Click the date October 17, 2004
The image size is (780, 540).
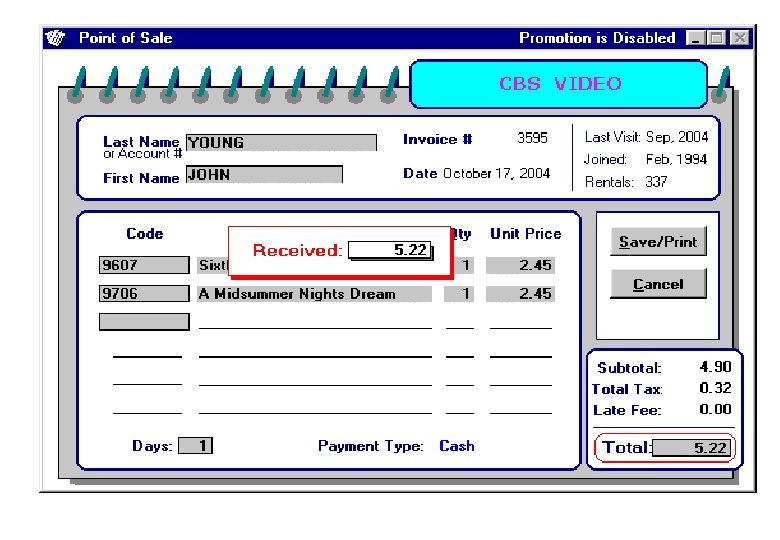496,174
